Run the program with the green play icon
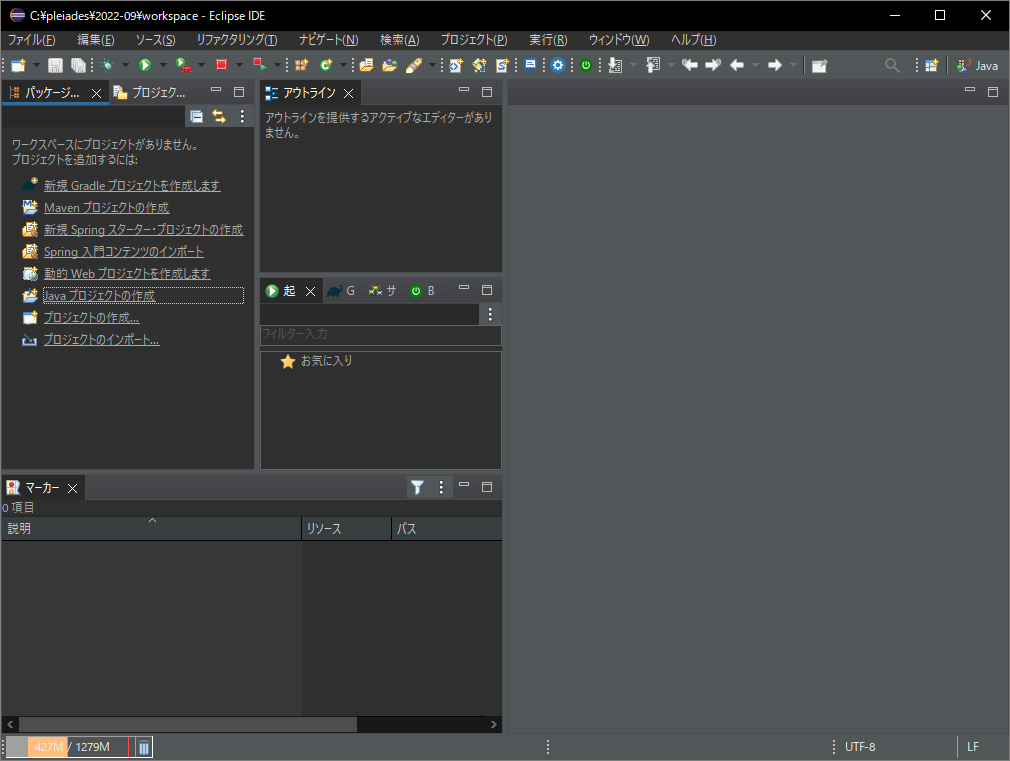Image resolution: width=1010 pixels, height=761 pixels. coord(145,65)
